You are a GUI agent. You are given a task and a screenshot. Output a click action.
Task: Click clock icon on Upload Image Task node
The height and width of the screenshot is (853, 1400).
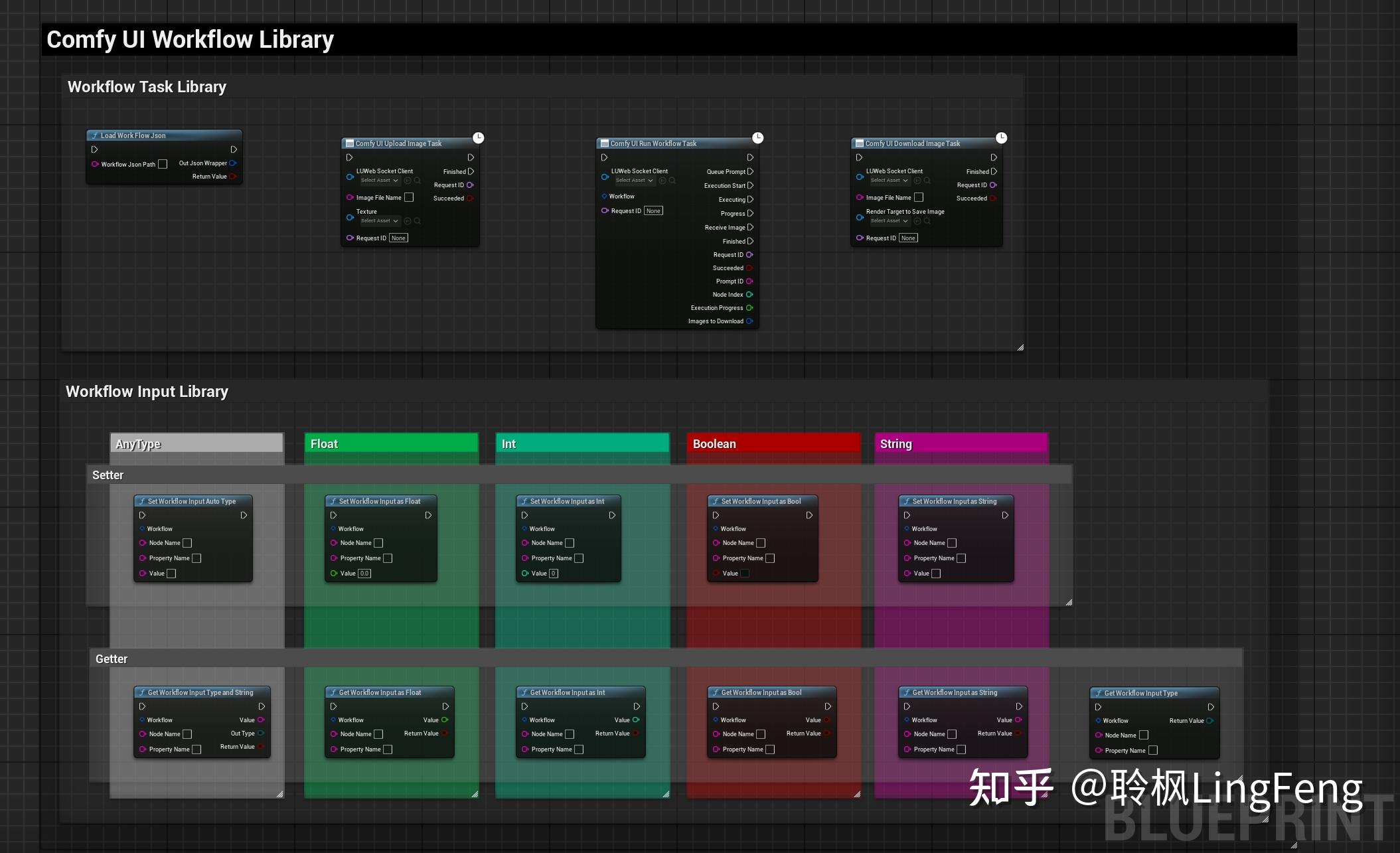(478, 138)
